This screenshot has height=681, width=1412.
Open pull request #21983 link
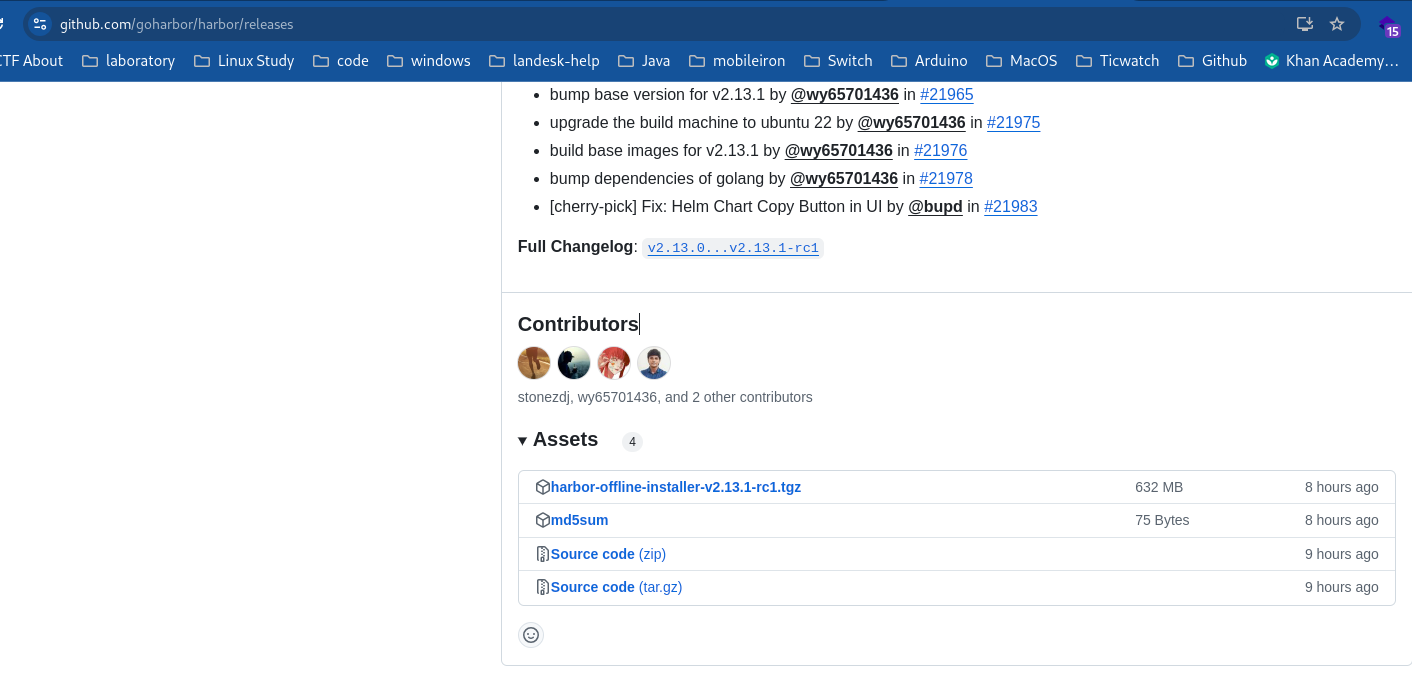[1010, 207]
